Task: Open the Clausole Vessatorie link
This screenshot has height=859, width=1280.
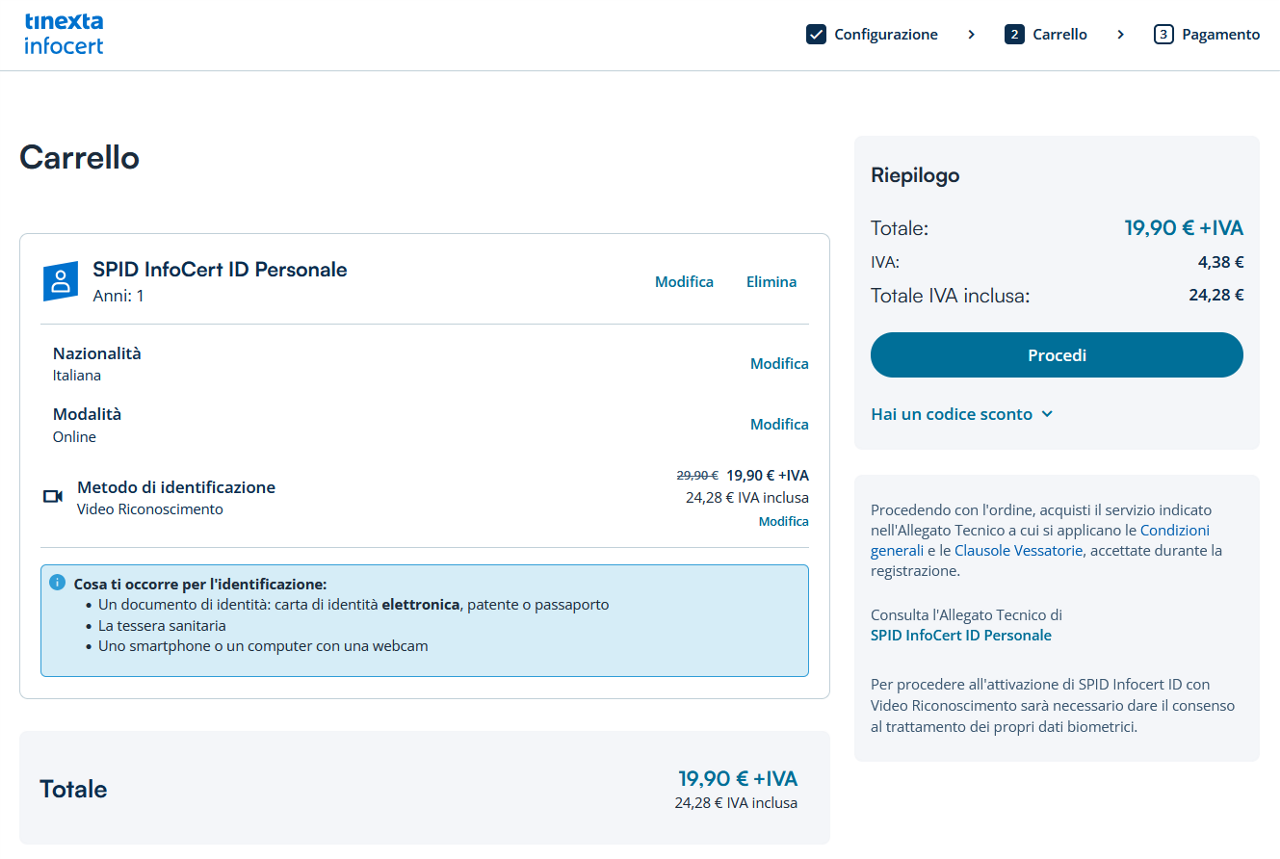Action: click(x=1018, y=551)
